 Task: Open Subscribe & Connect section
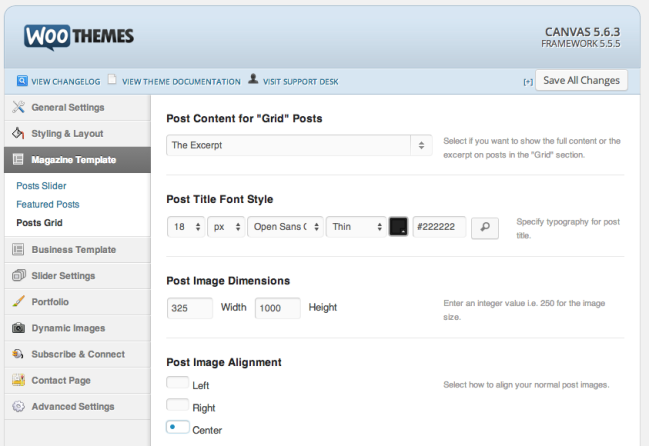(77, 354)
